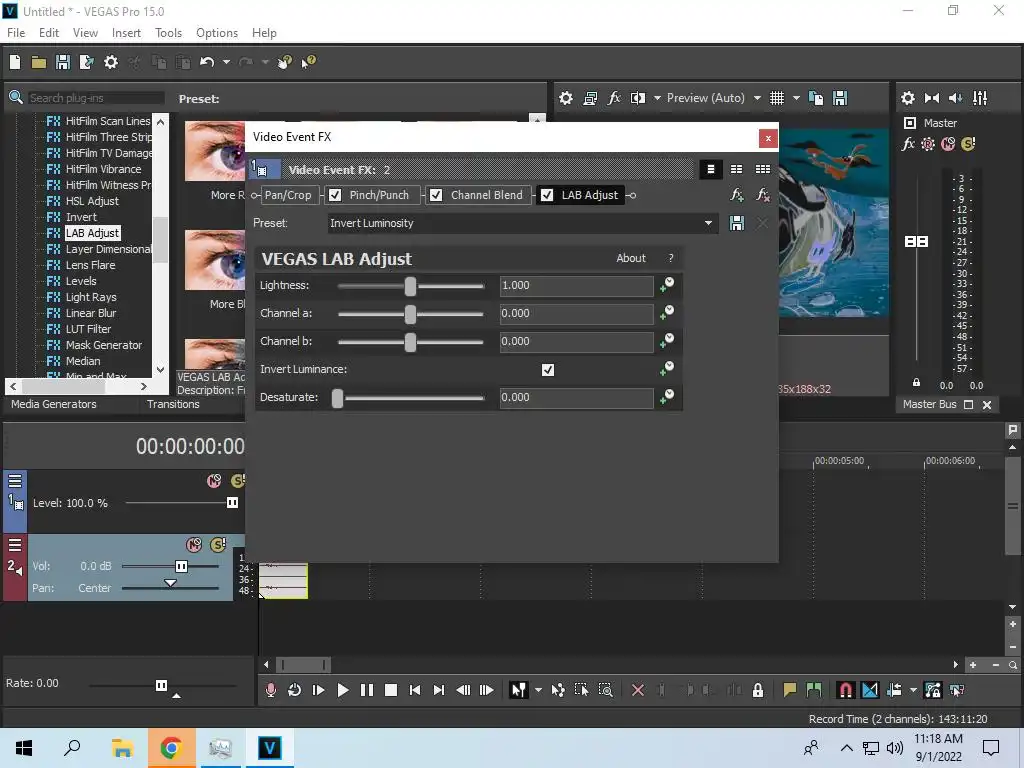Click the LAB Adjust help question mark
The width and height of the screenshot is (1024, 768).
pyautogui.click(x=671, y=259)
